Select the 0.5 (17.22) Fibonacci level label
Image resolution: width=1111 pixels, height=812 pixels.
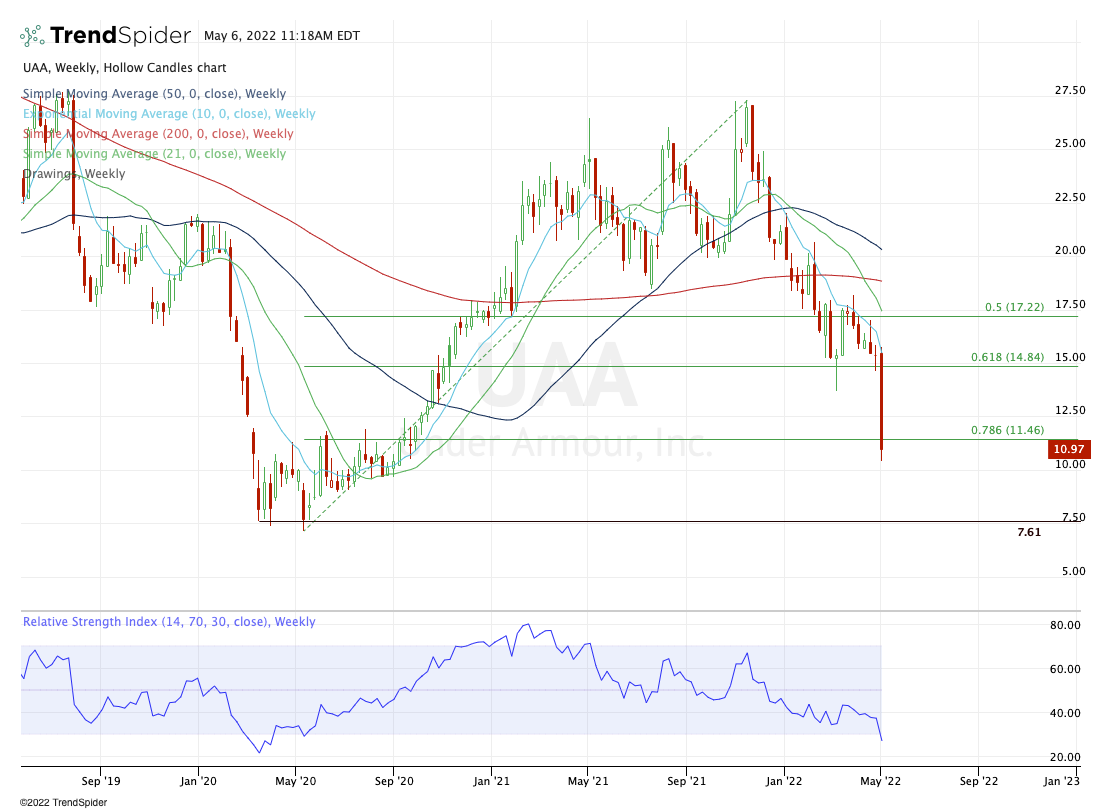[1007, 306]
